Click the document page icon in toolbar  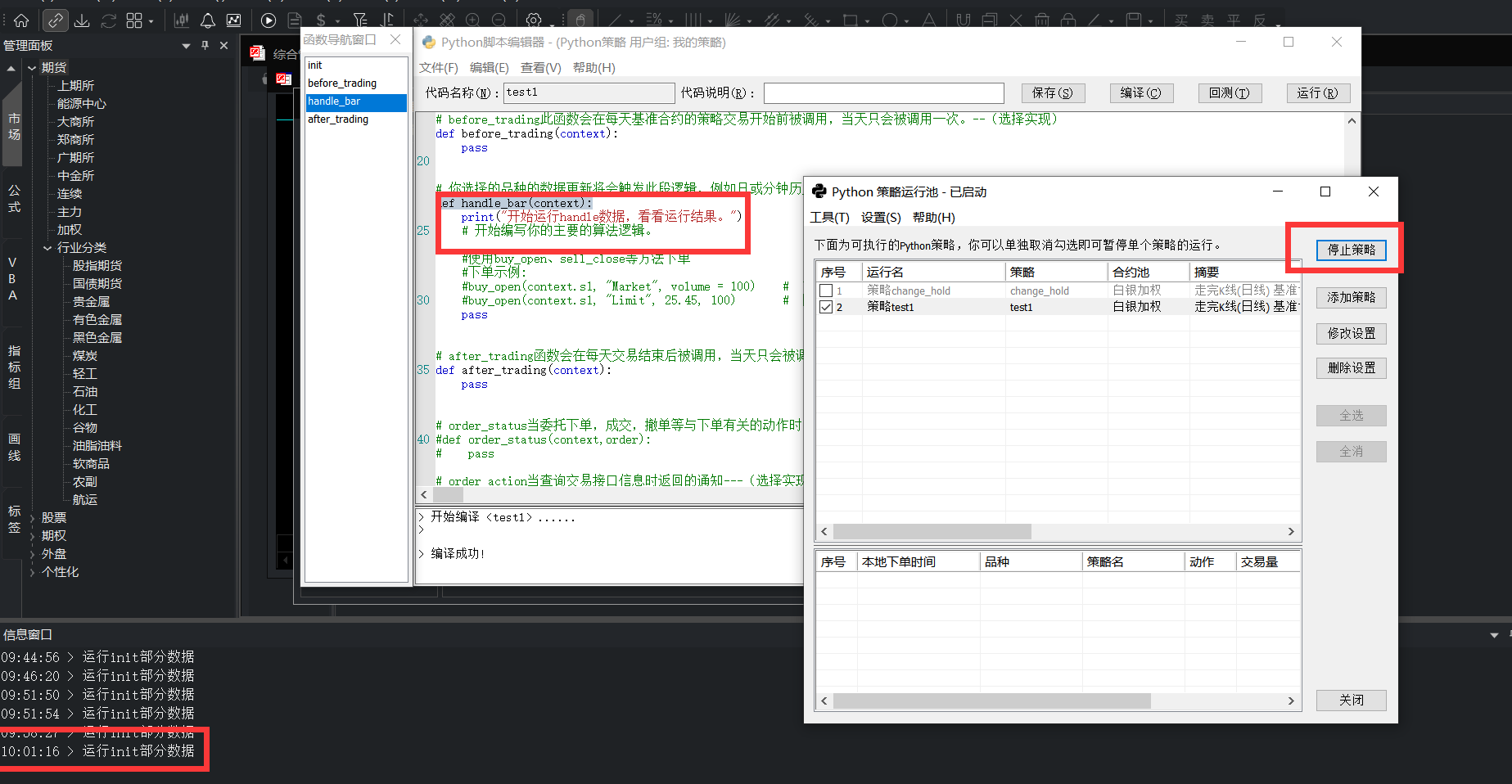pos(295,20)
